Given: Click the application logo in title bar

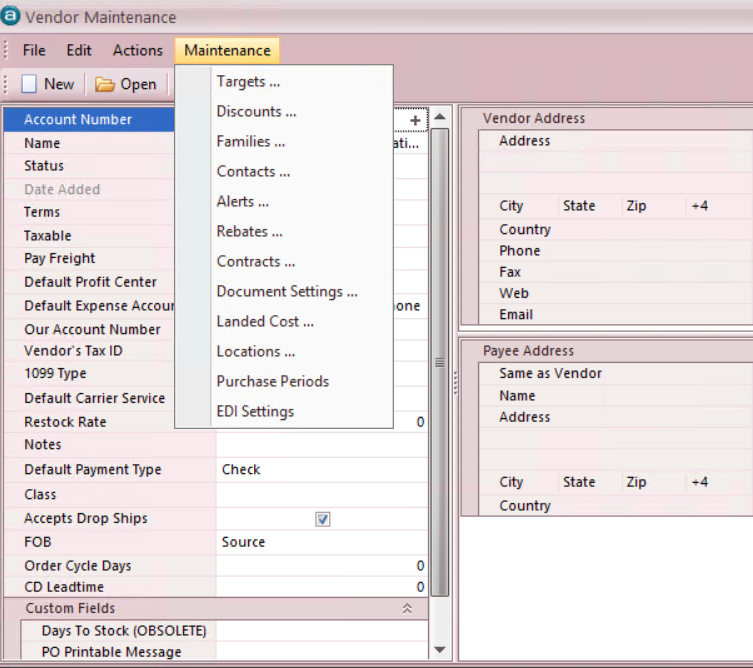Looking at the screenshot, I should click(x=11, y=17).
